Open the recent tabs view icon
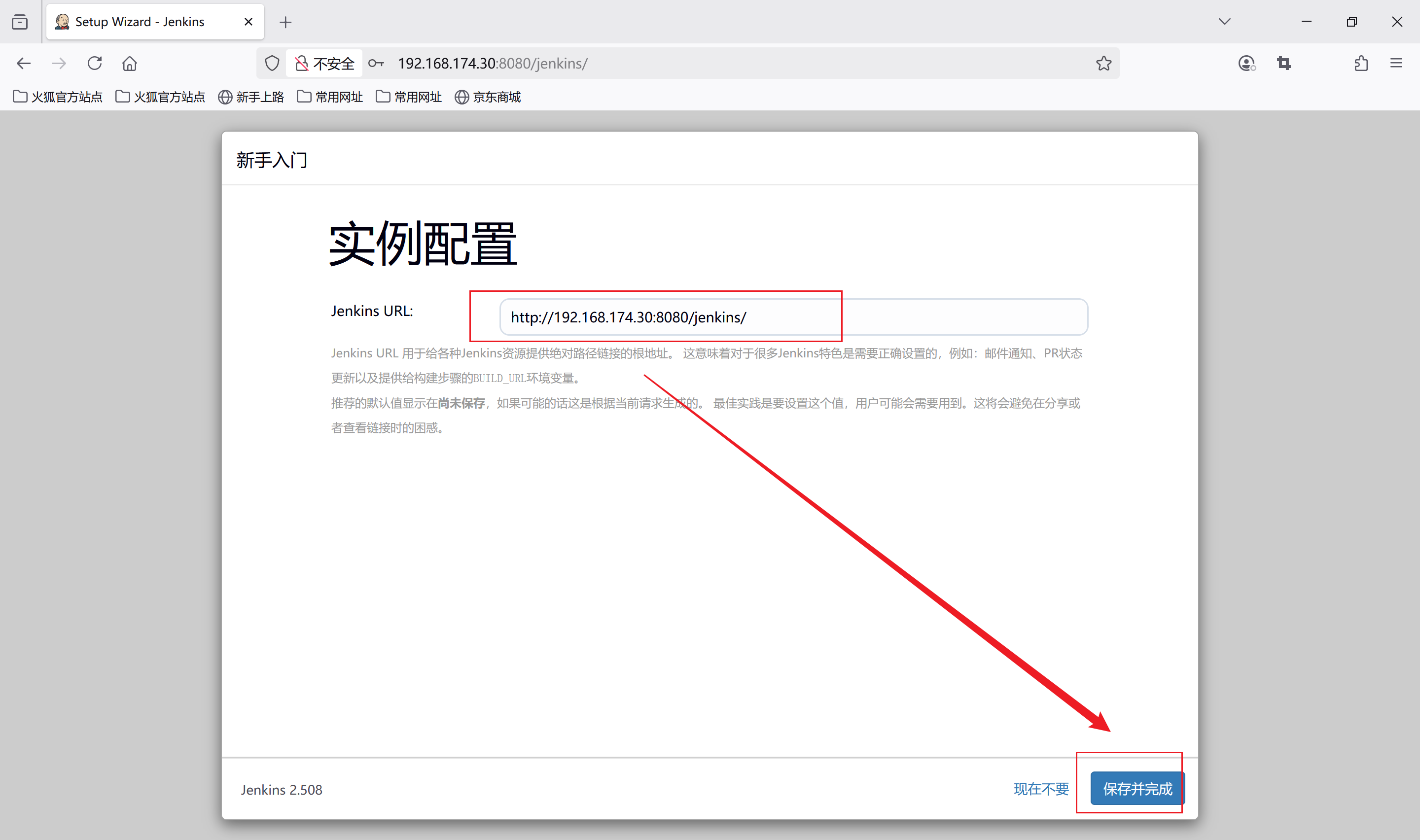The image size is (1420, 840). [x=20, y=22]
